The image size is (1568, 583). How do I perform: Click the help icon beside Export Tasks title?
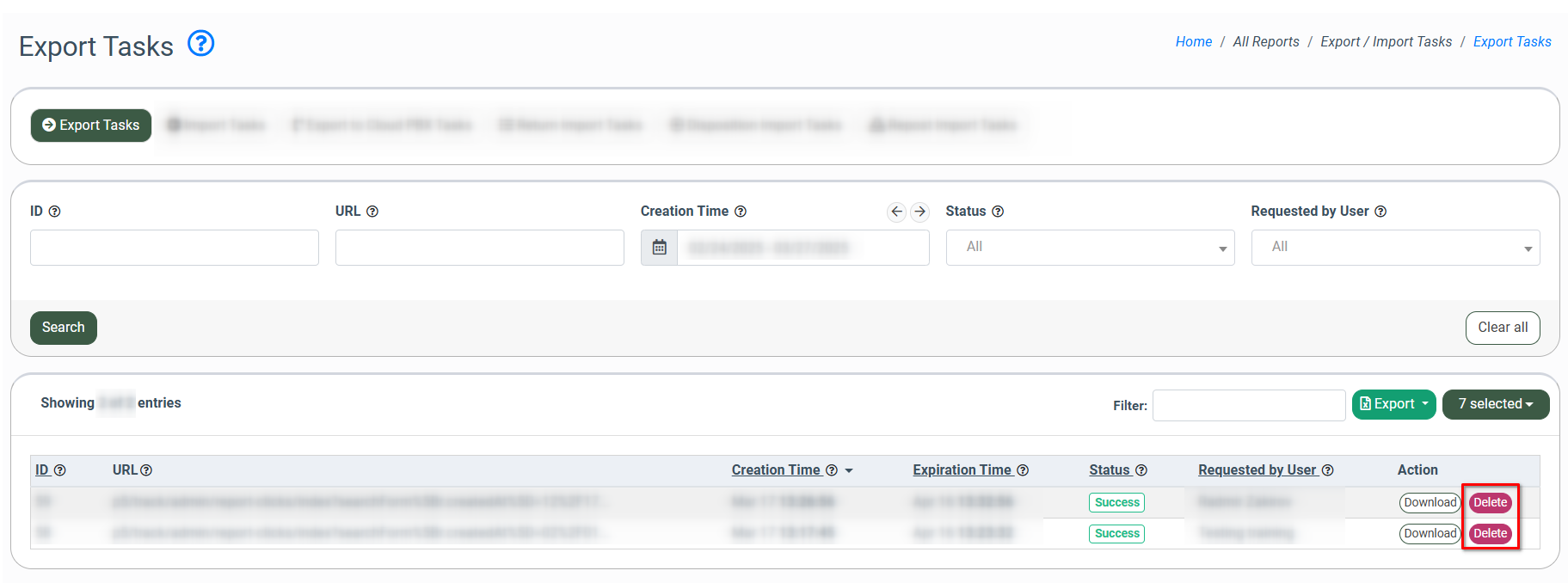click(x=200, y=43)
